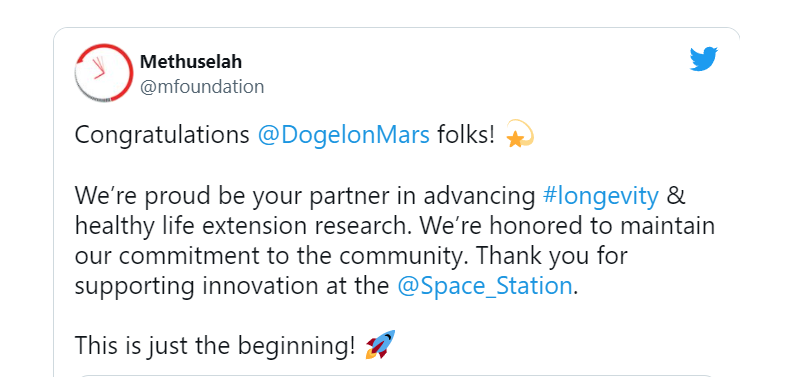Click the Twitter bird logo
The height and width of the screenshot is (390, 788).
pyautogui.click(x=704, y=59)
